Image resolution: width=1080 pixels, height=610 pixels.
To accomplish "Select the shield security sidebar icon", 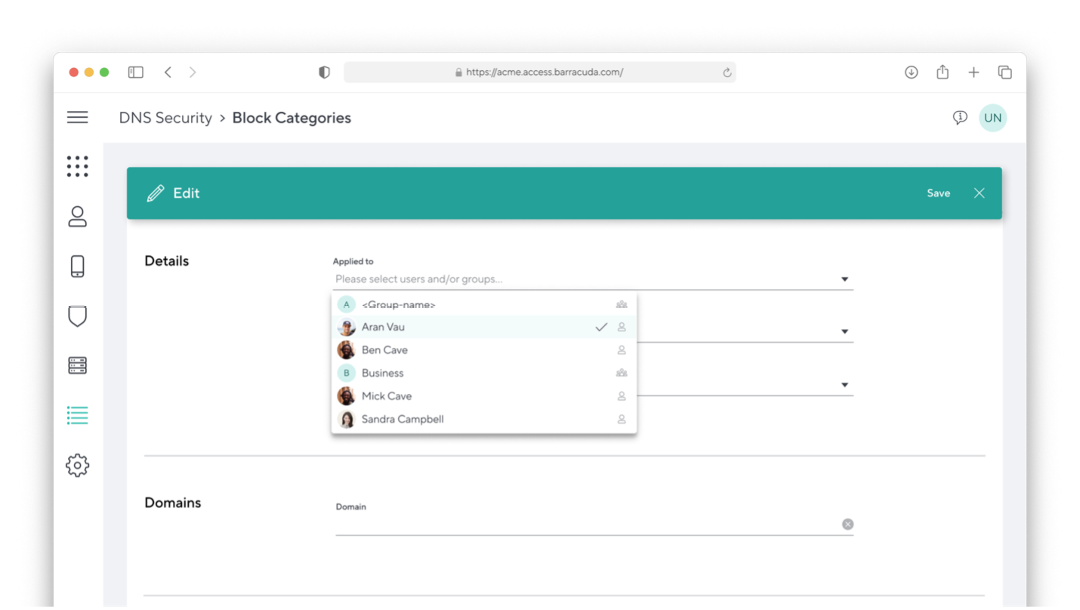I will pos(77,316).
